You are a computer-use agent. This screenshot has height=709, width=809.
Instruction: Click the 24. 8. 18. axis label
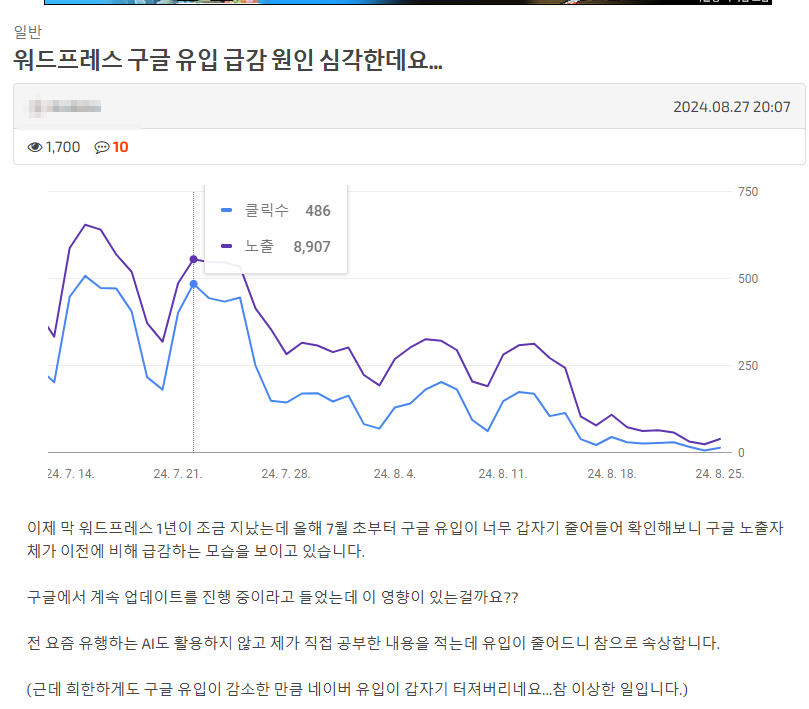pos(612,474)
